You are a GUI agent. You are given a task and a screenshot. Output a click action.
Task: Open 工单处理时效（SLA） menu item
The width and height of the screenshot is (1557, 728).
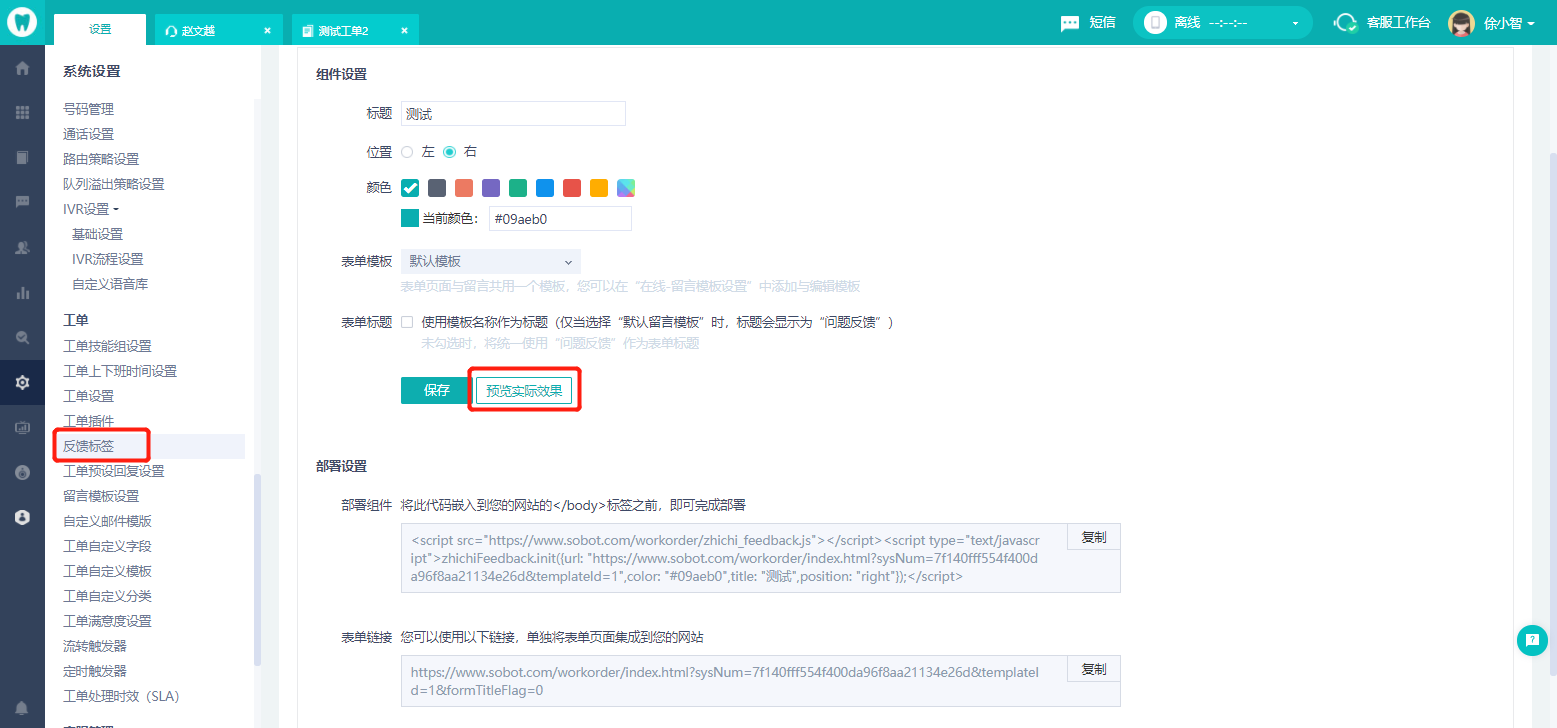[121, 696]
